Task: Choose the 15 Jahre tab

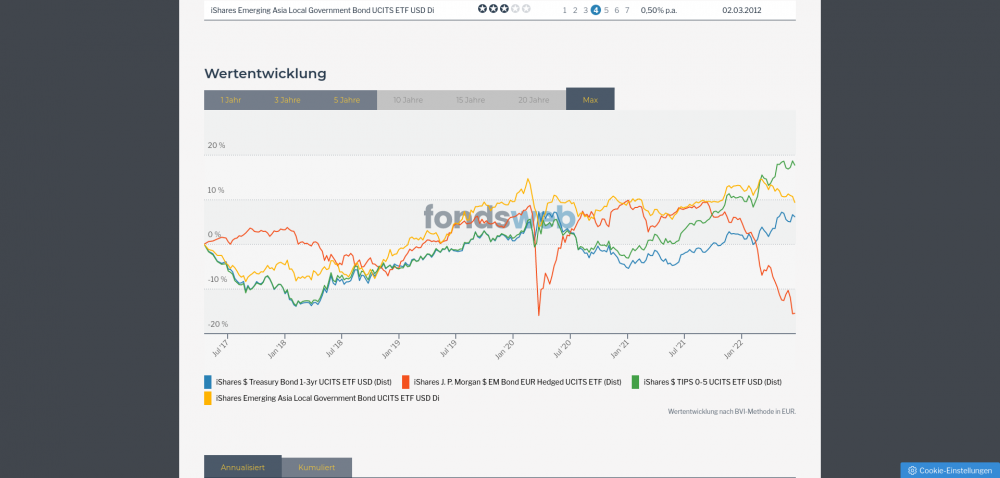Action: [x=470, y=100]
